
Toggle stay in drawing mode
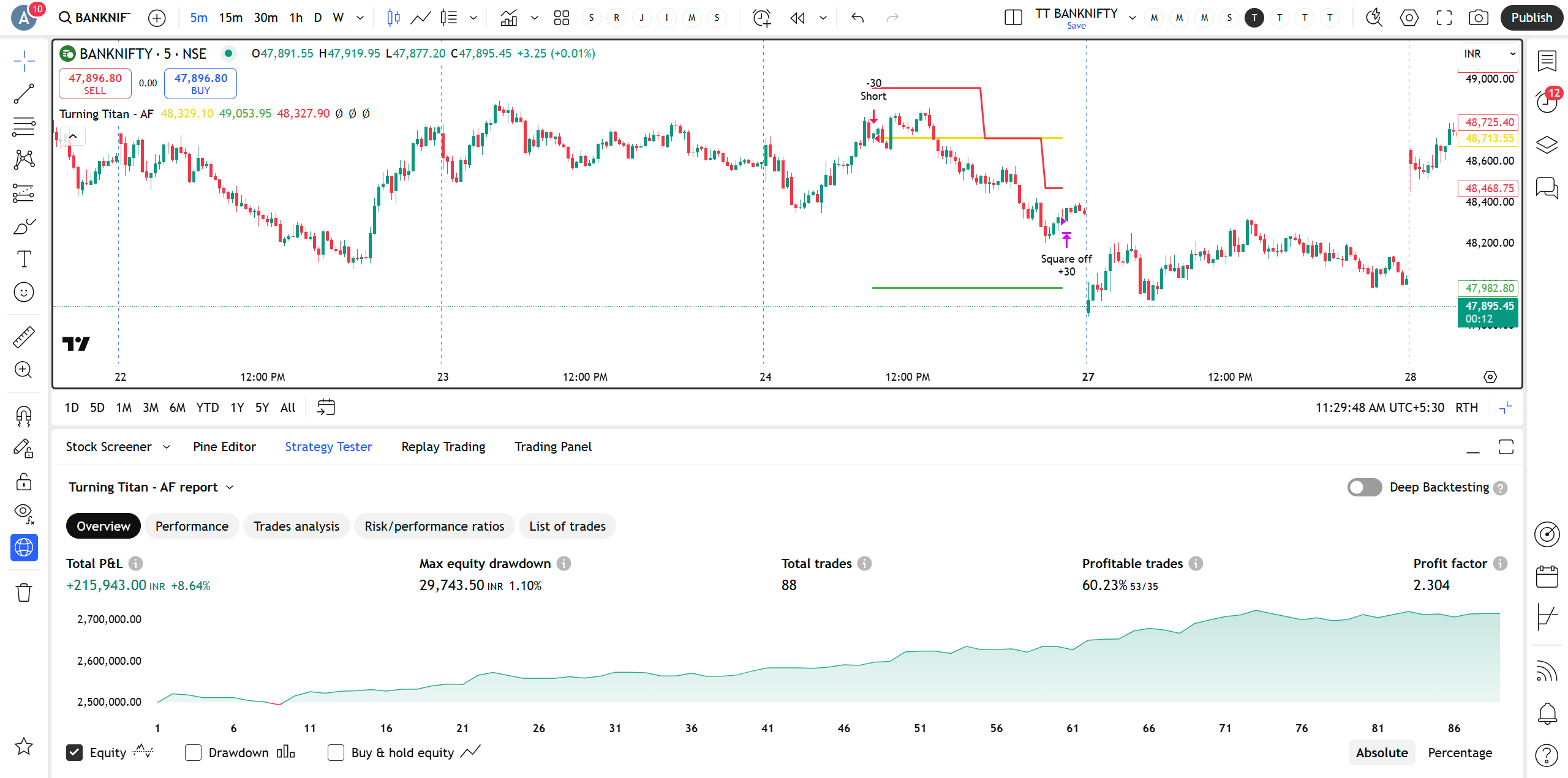(24, 449)
